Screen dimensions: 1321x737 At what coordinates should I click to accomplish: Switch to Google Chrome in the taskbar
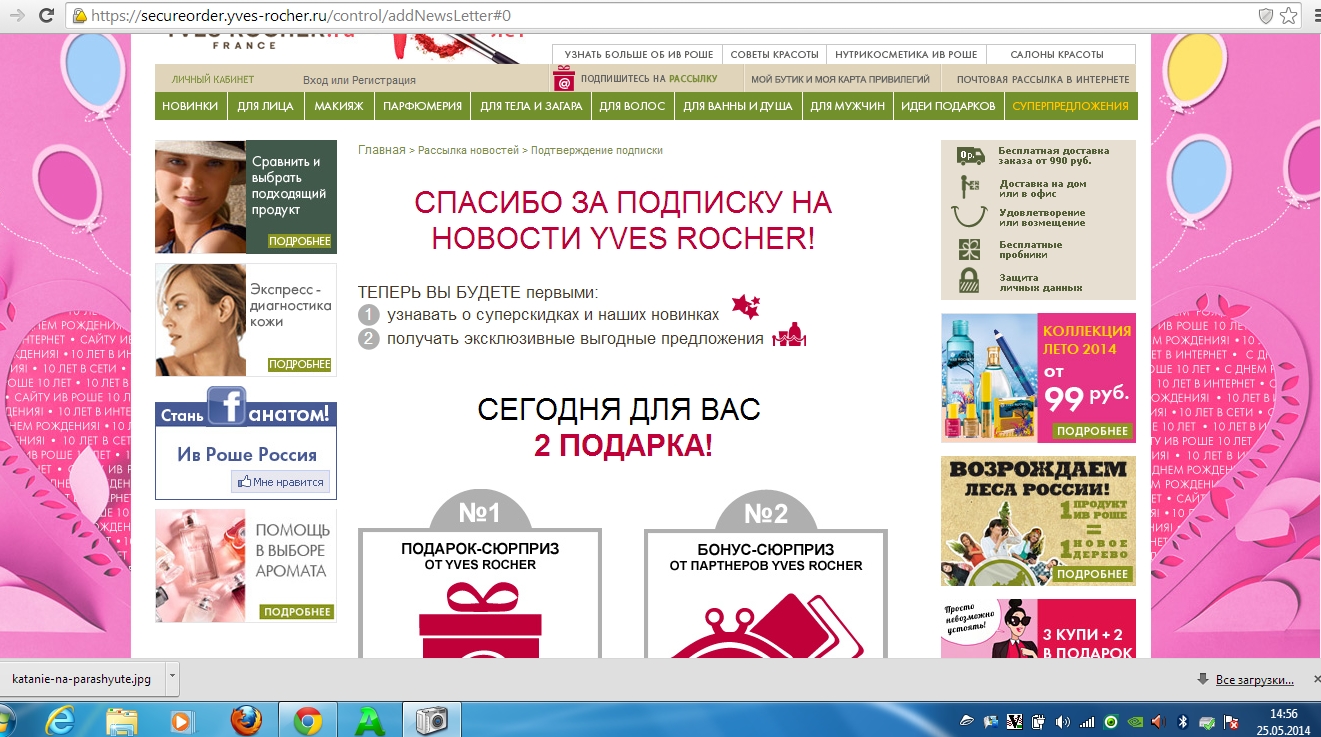coord(307,720)
